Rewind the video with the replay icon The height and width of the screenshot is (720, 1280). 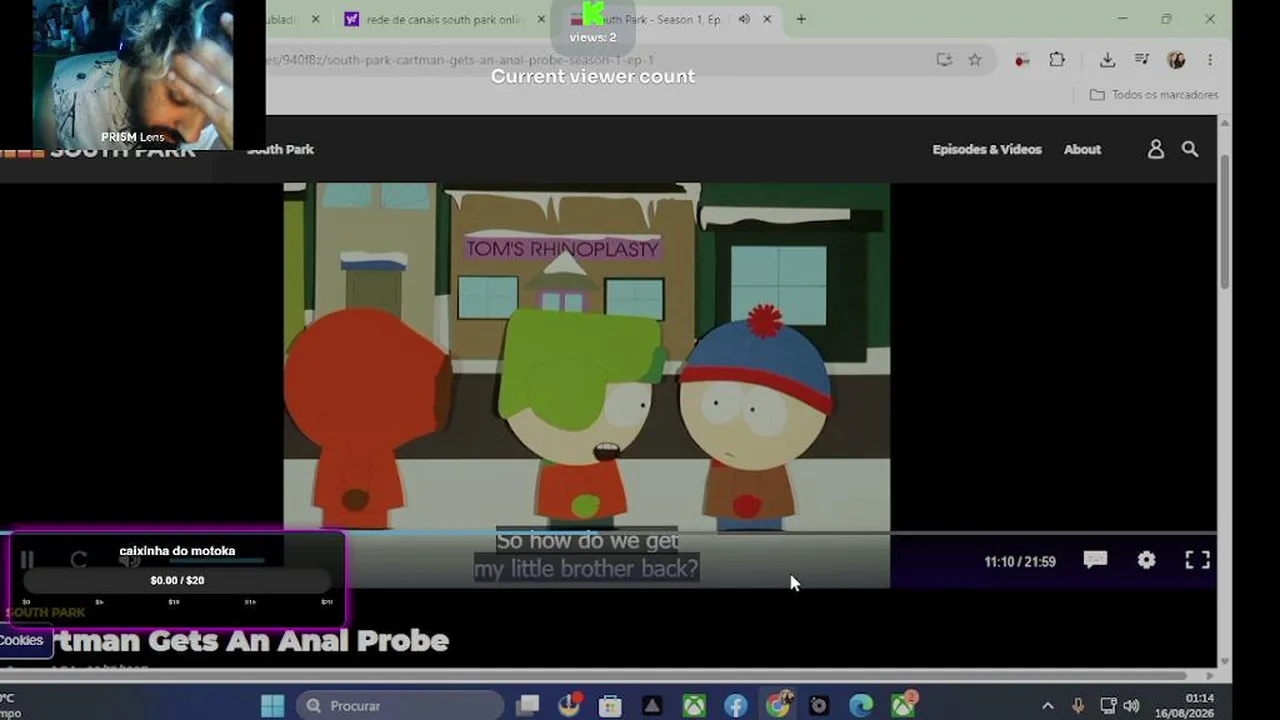coord(79,560)
